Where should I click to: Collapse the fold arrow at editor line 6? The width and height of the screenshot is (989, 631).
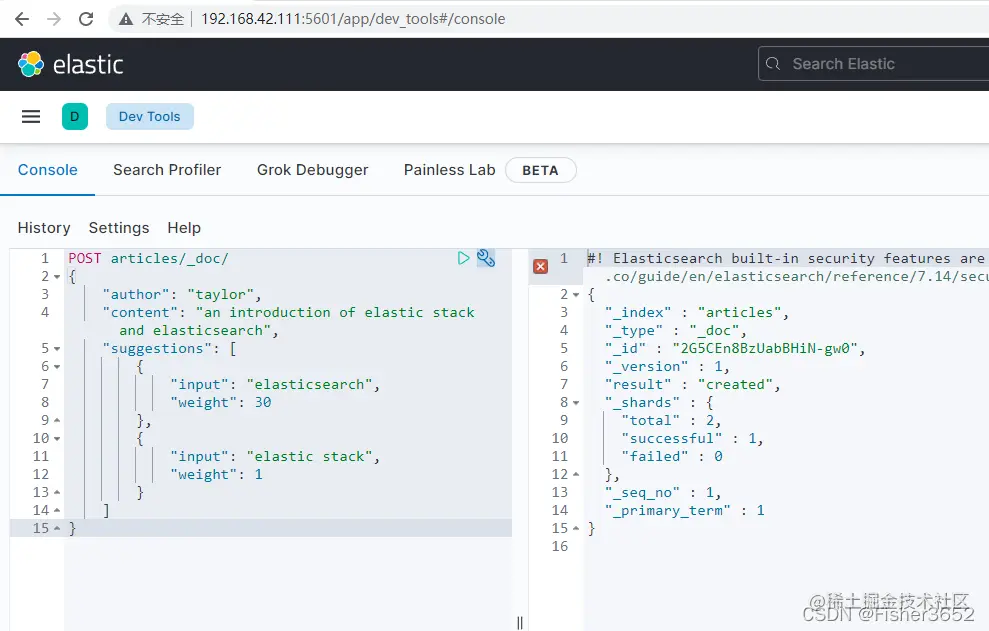(x=57, y=367)
